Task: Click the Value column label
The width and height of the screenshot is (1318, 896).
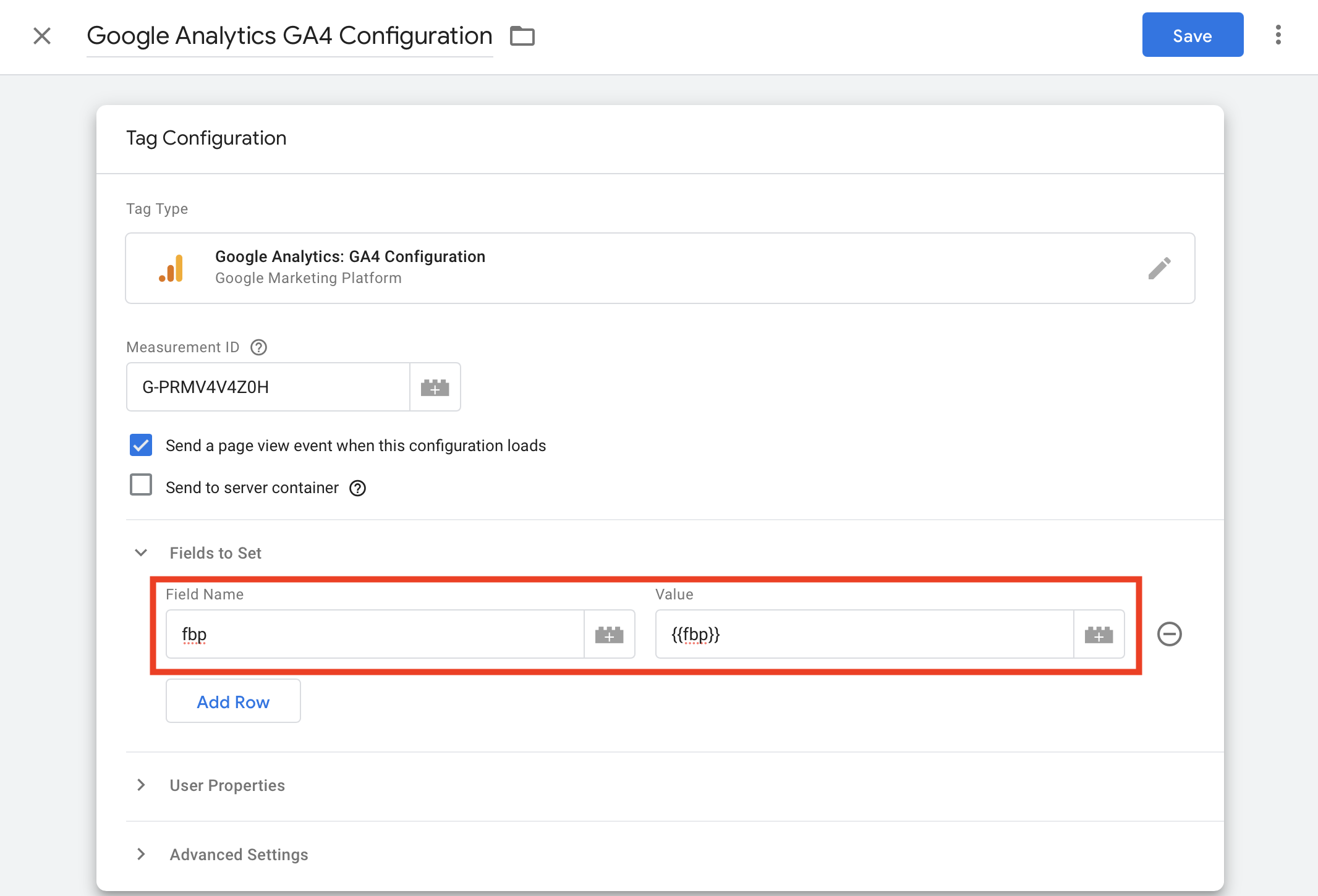Action: 674,594
